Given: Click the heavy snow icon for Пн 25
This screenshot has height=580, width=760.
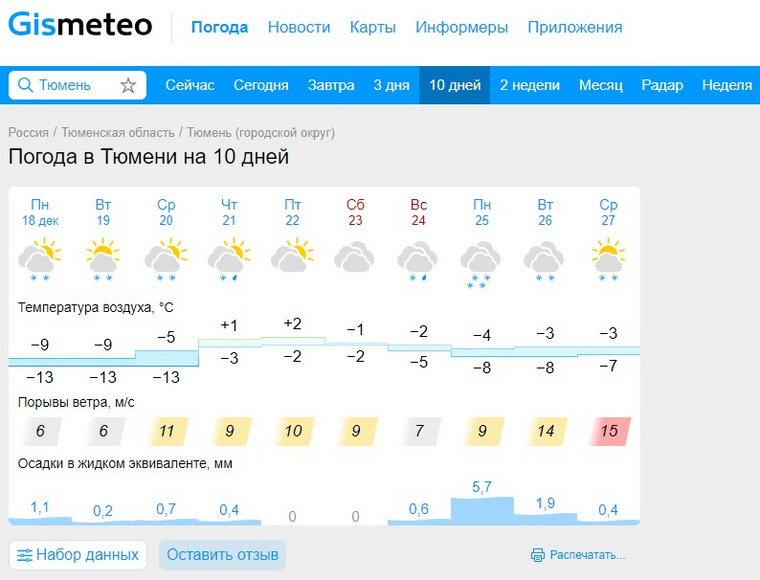Looking at the screenshot, I should tap(480, 265).
